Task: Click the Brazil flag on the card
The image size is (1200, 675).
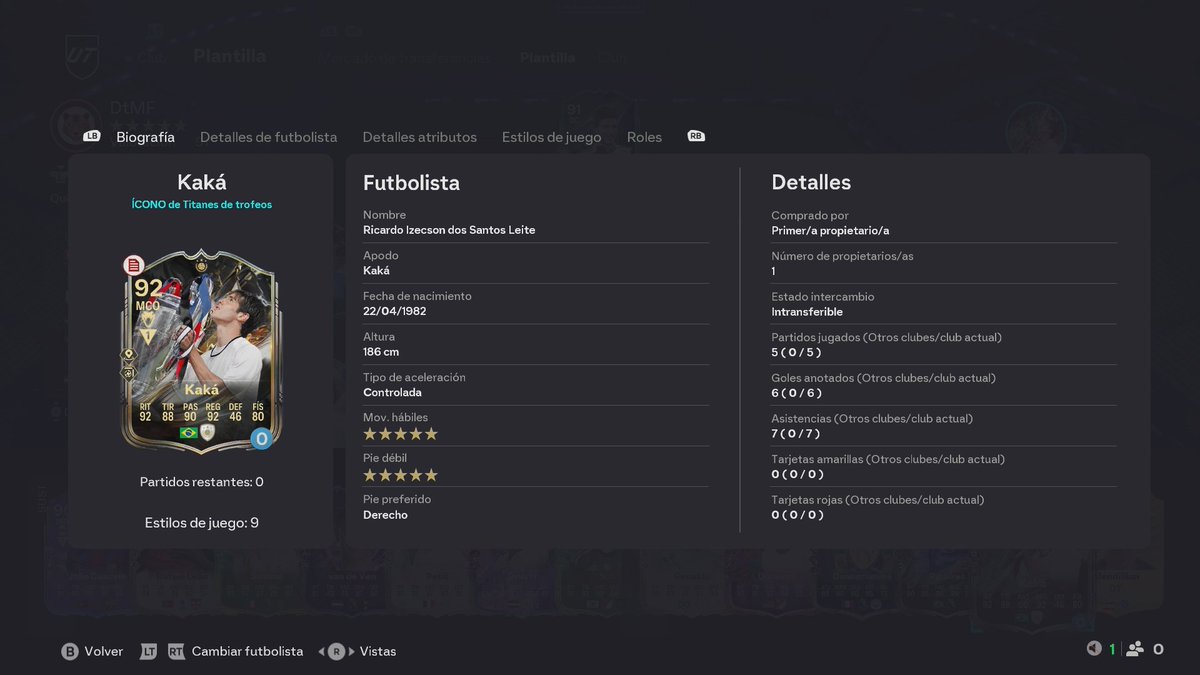Action: pos(188,433)
